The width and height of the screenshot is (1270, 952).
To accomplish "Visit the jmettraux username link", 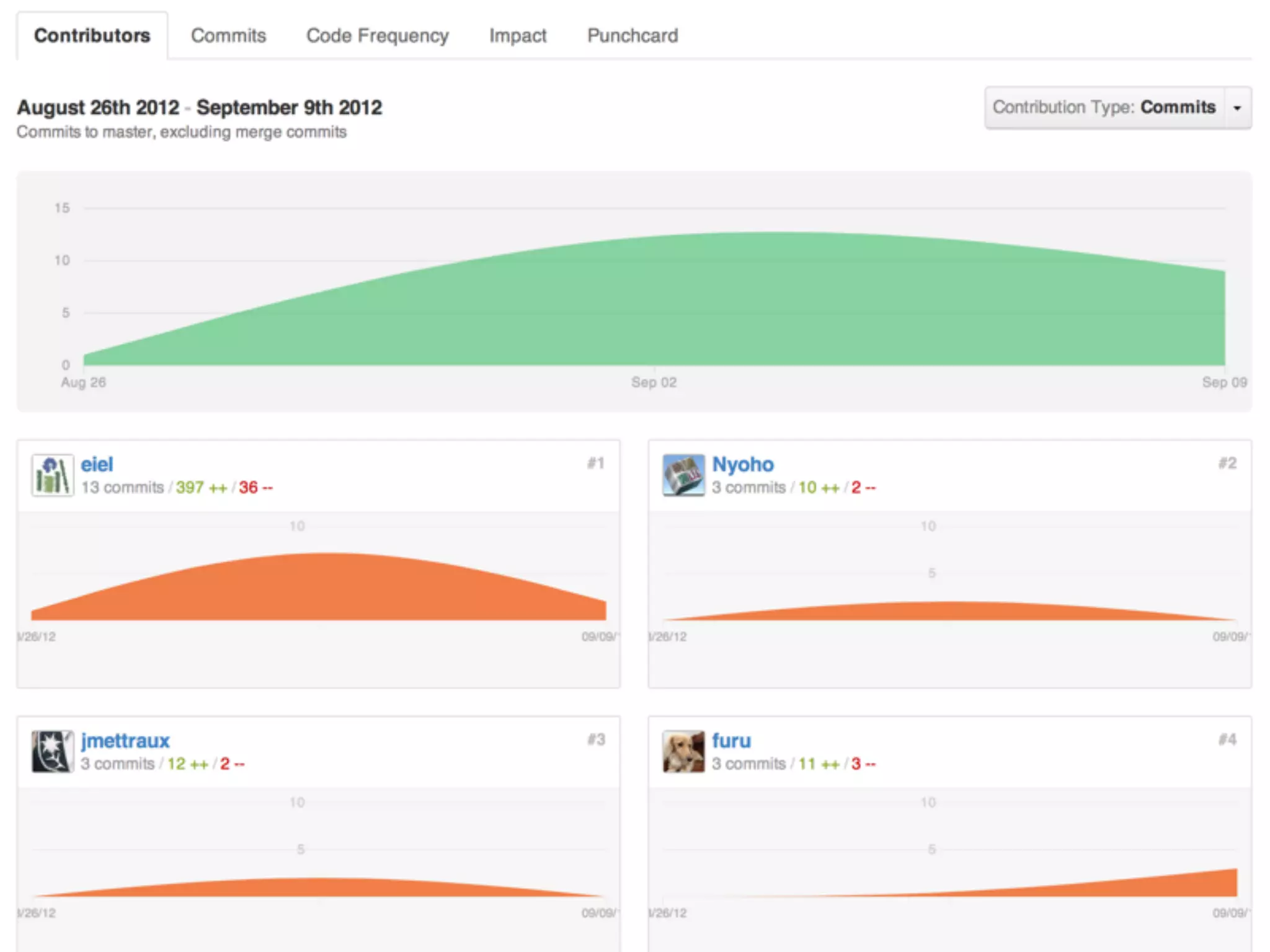I will click(x=125, y=741).
